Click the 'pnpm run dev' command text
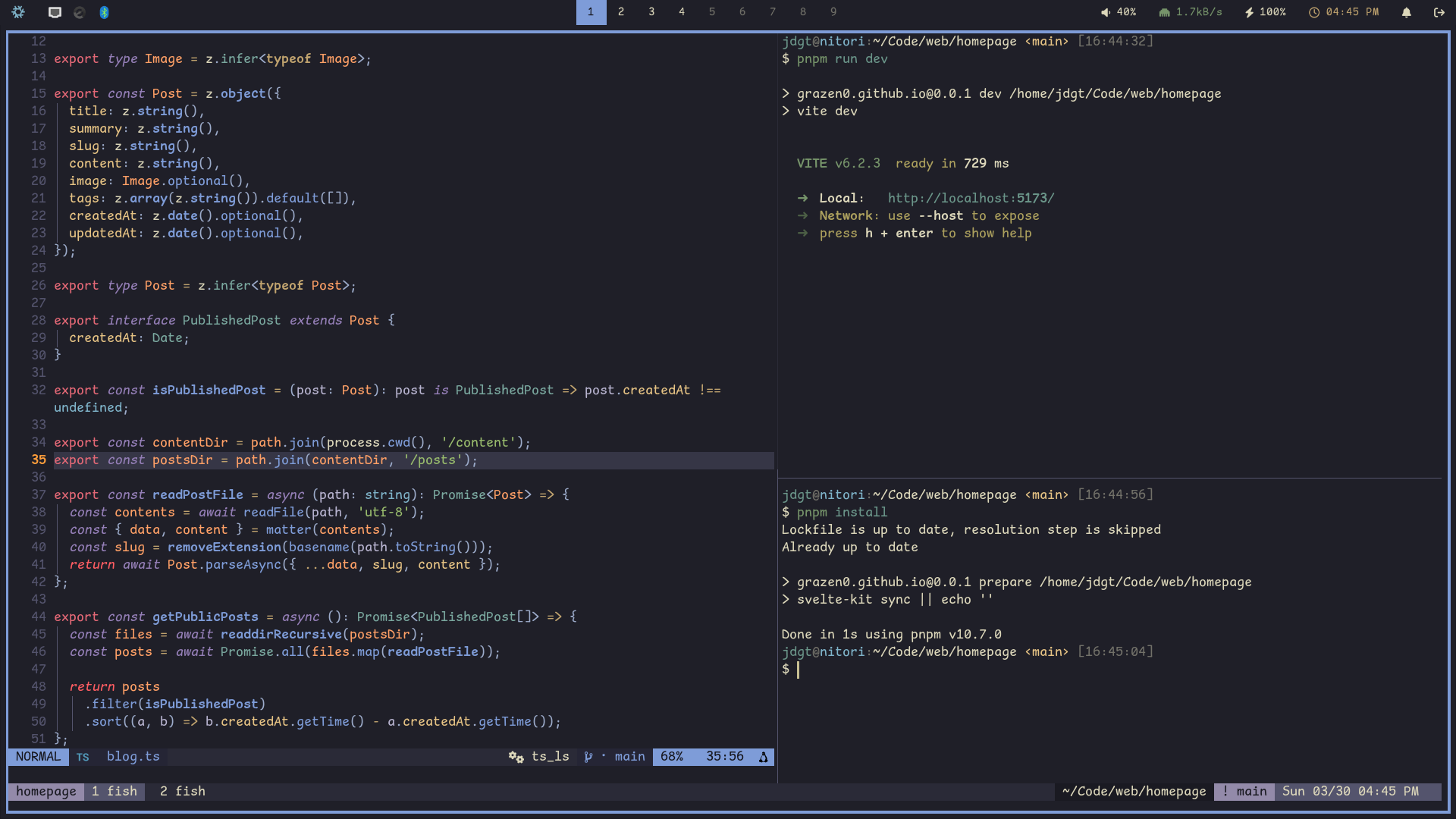The height and width of the screenshot is (819, 1456). (x=843, y=58)
